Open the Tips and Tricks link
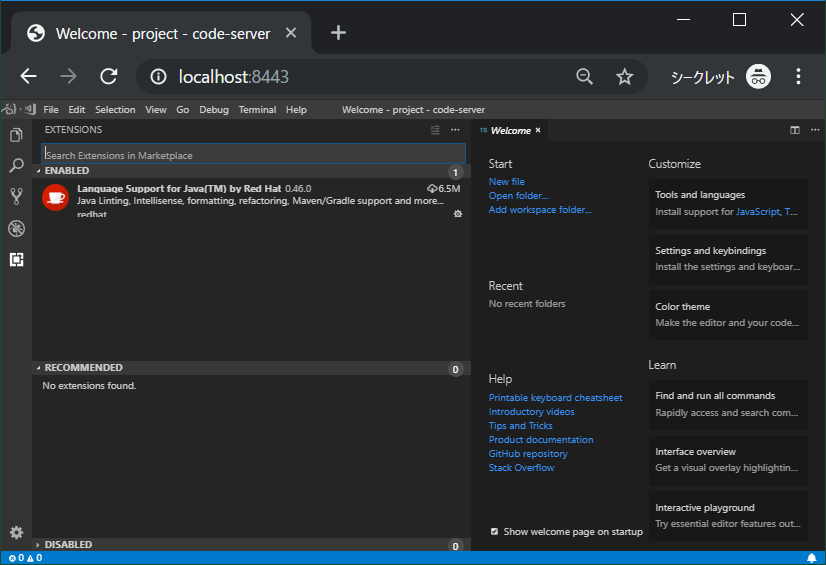The width and height of the screenshot is (826, 565). coord(520,425)
